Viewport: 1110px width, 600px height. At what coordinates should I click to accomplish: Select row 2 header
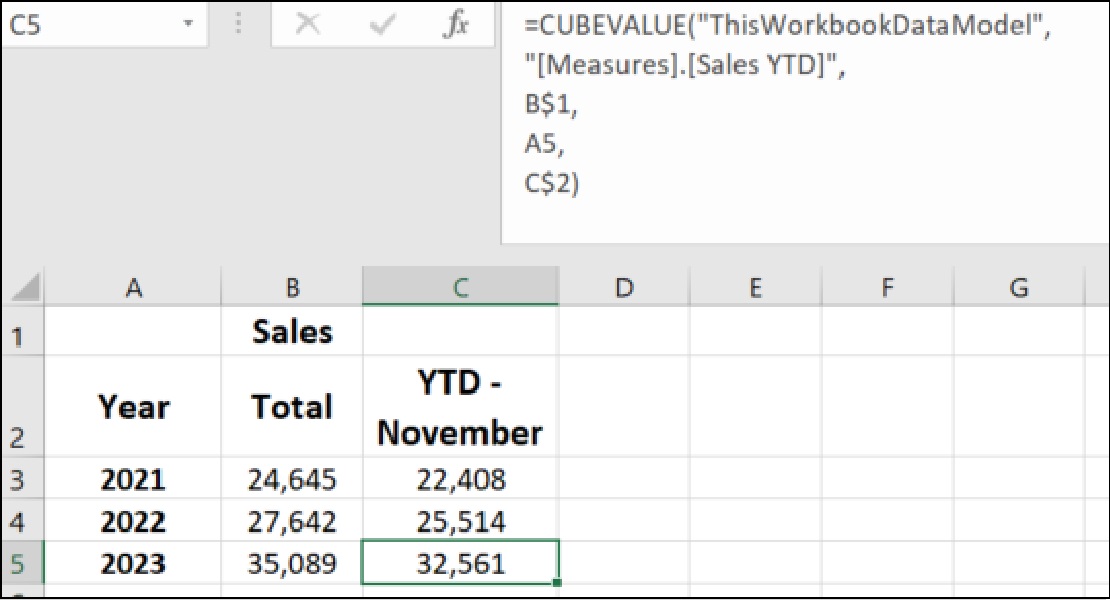coord(23,406)
